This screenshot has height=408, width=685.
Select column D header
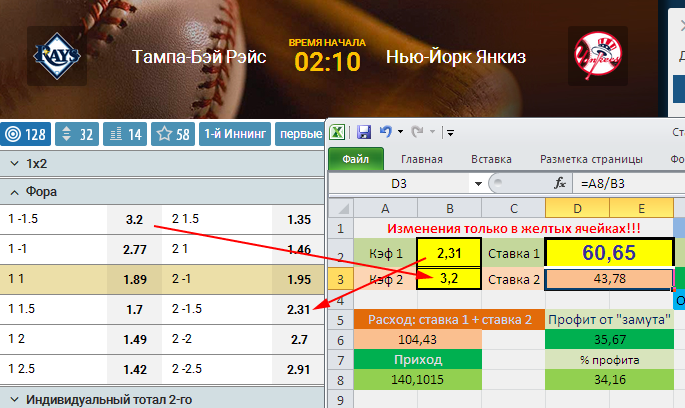(577, 208)
